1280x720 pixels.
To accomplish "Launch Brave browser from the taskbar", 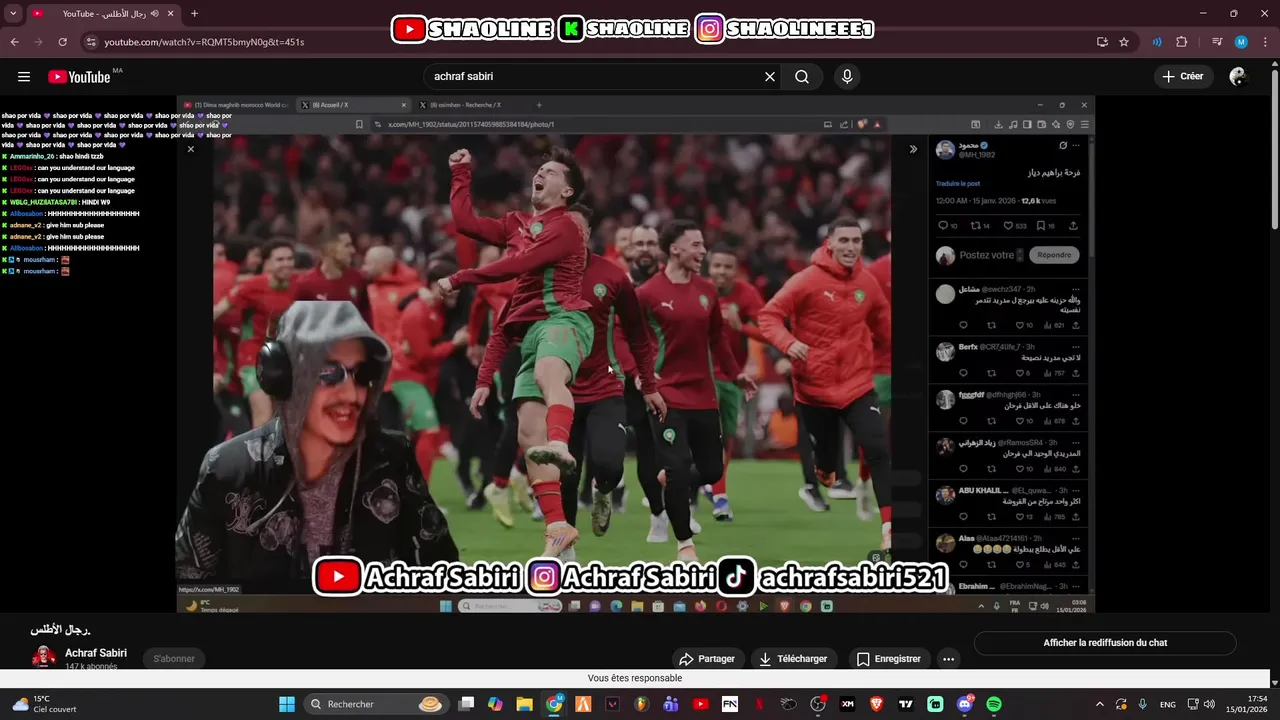I will coord(877,704).
